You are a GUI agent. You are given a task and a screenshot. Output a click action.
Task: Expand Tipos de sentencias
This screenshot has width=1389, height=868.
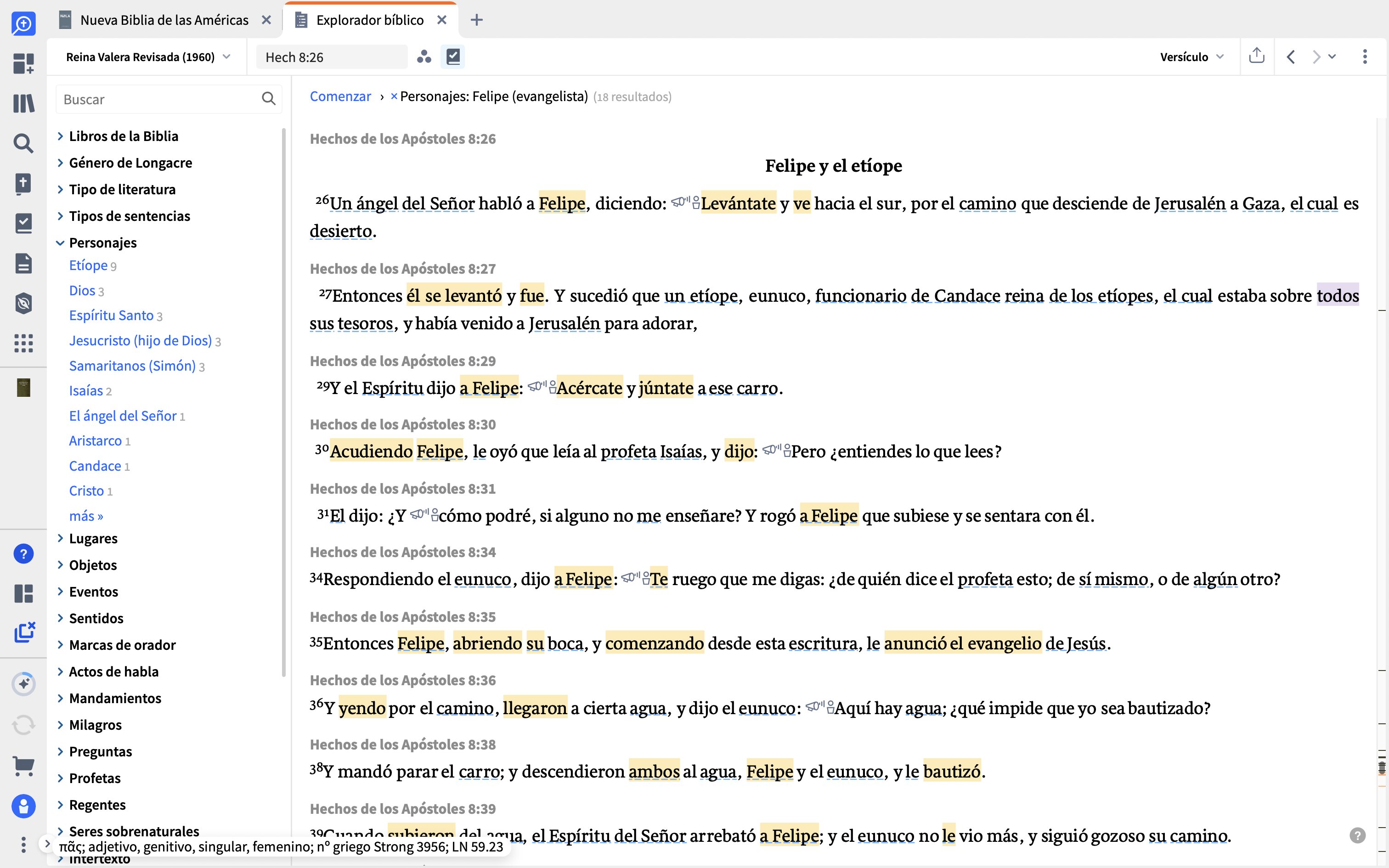point(60,216)
